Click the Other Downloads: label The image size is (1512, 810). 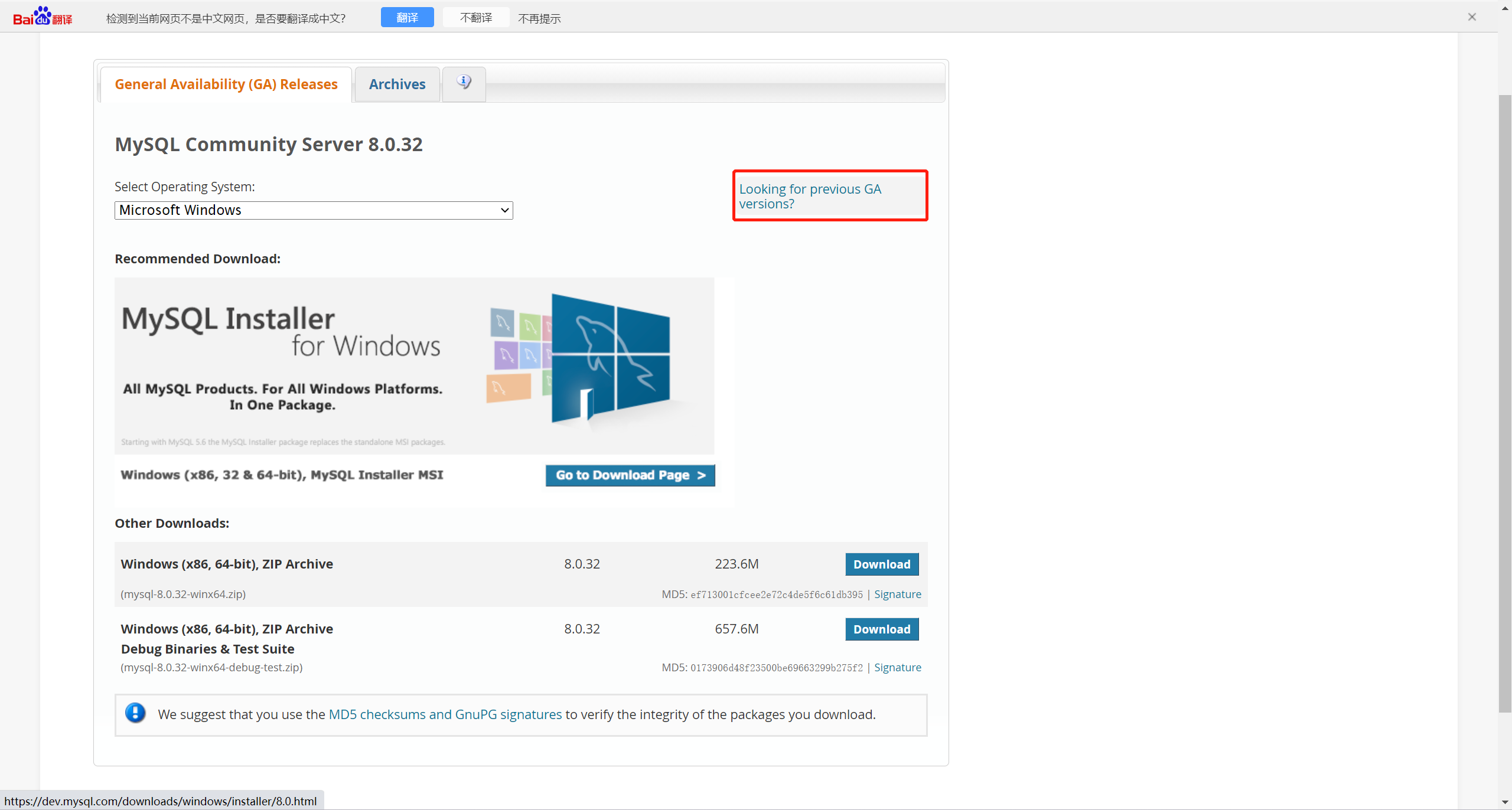tap(172, 523)
